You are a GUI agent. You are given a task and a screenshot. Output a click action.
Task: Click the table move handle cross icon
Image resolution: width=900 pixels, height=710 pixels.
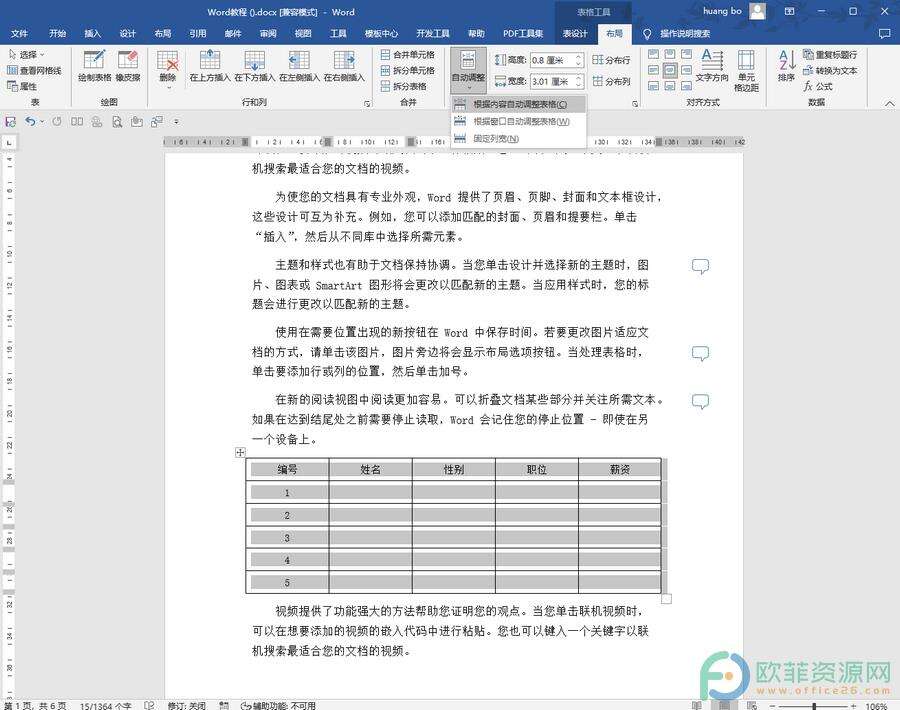coord(240,452)
